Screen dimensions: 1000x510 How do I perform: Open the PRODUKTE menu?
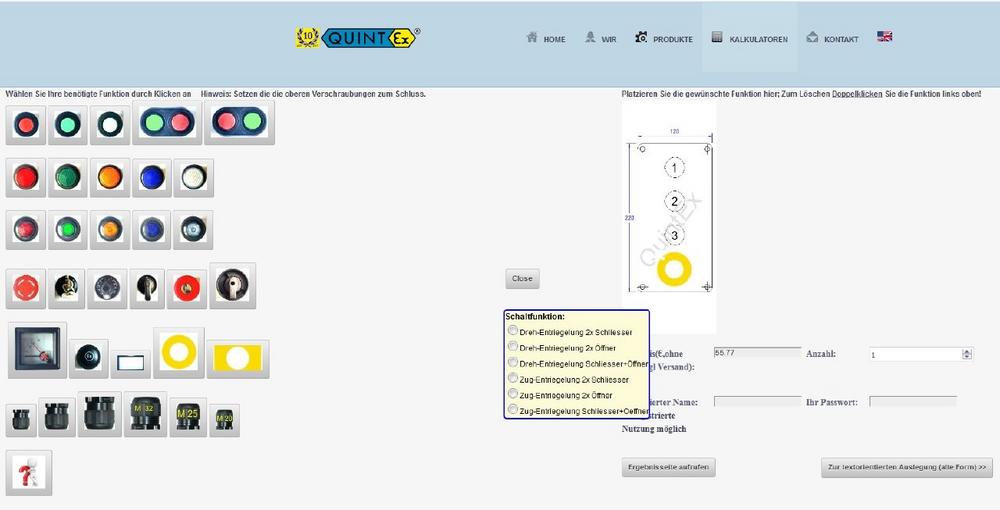pos(664,38)
